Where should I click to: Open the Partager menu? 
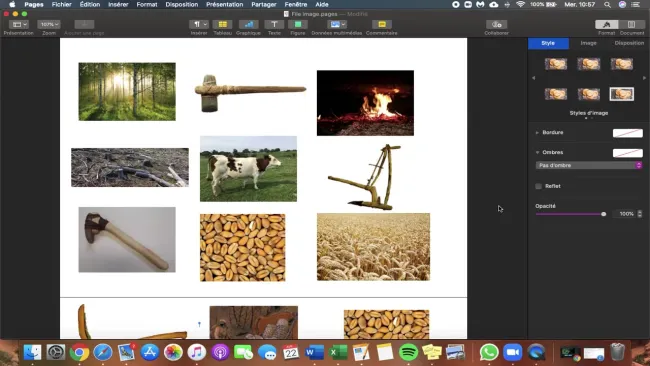264,5
